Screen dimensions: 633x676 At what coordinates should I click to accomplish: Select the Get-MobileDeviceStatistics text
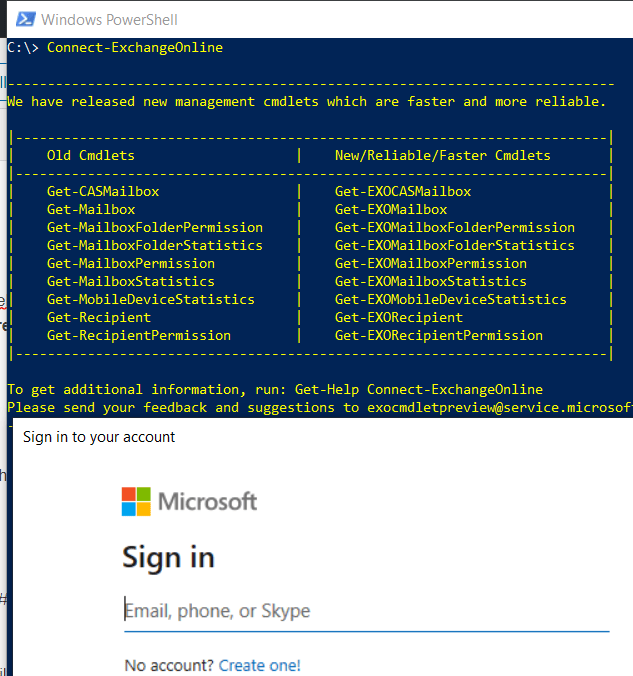click(x=150, y=299)
